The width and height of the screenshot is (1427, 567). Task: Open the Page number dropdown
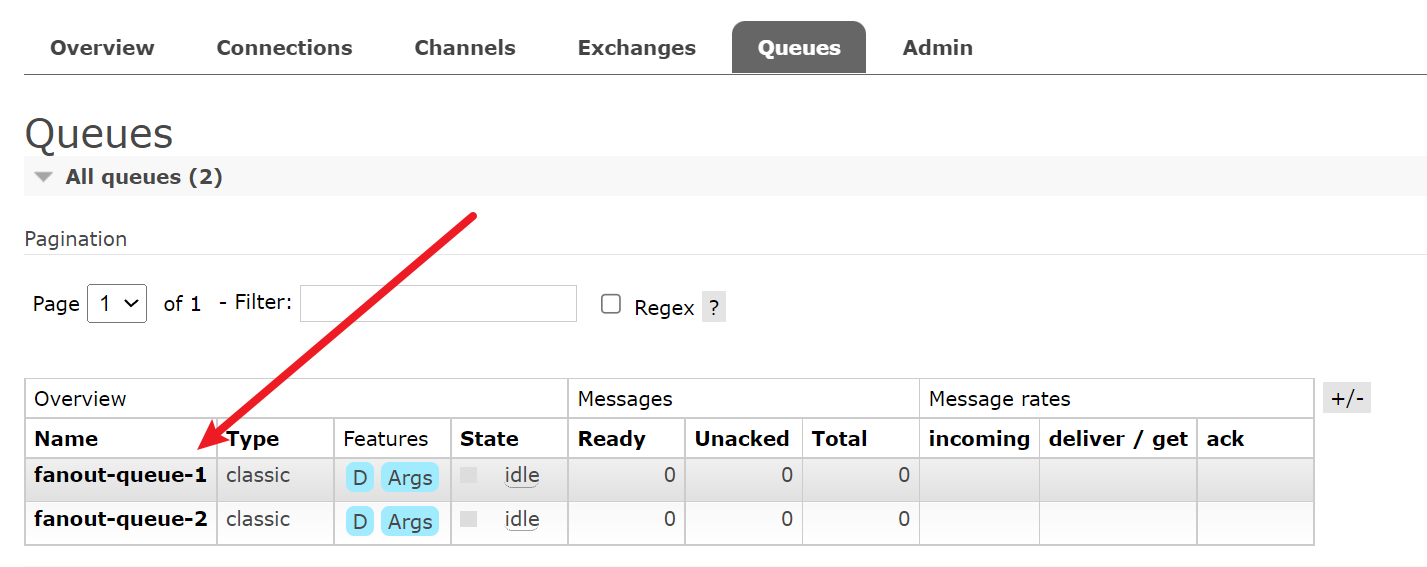point(117,303)
